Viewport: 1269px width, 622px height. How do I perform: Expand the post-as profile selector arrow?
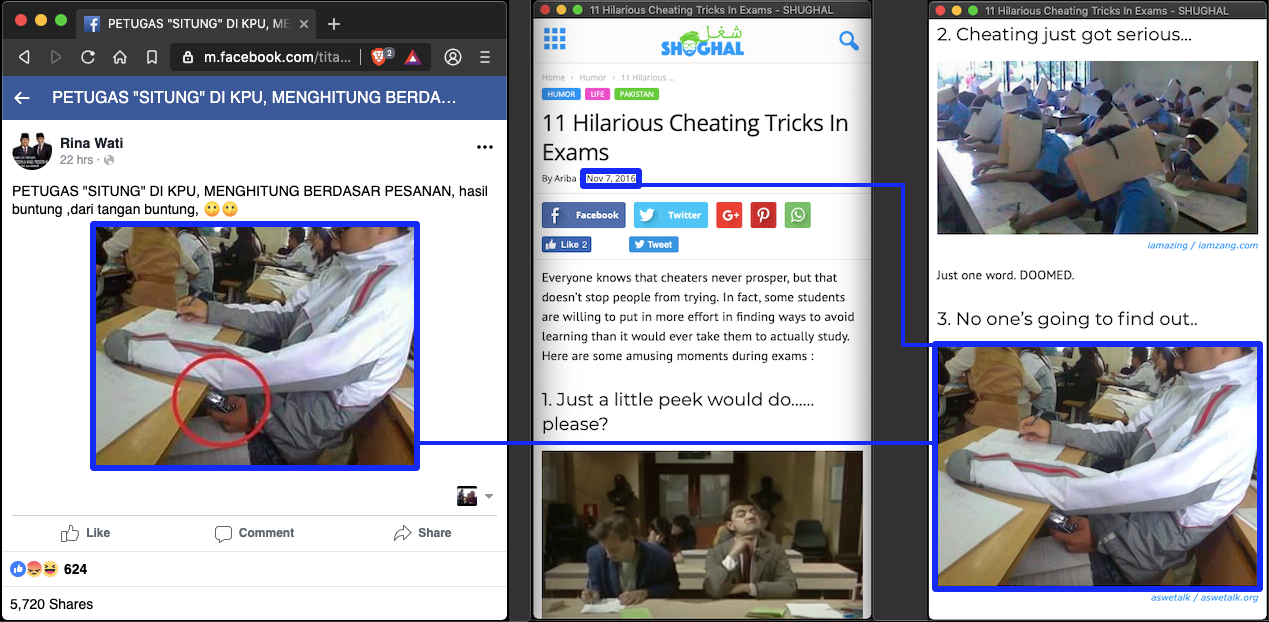point(489,496)
